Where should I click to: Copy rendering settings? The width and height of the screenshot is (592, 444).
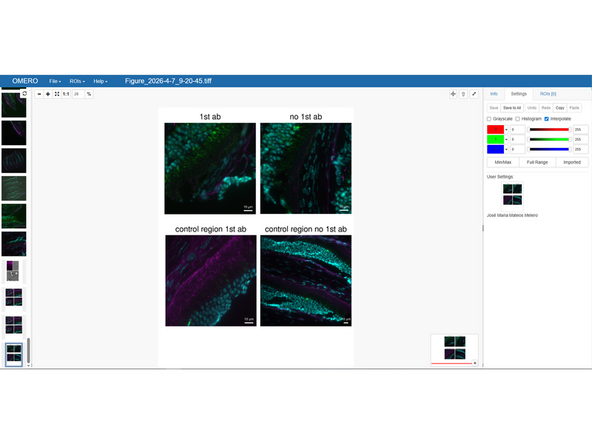[x=560, y=108]
